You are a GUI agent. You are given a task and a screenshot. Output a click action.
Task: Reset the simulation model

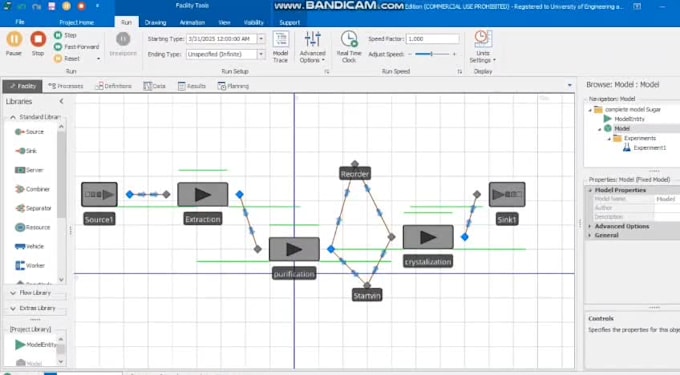67,59
